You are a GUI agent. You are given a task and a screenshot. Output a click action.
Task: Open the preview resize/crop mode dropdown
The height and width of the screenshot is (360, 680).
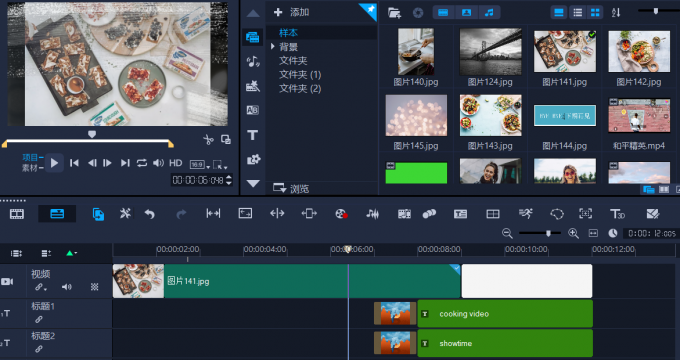(x=220, y=165)
